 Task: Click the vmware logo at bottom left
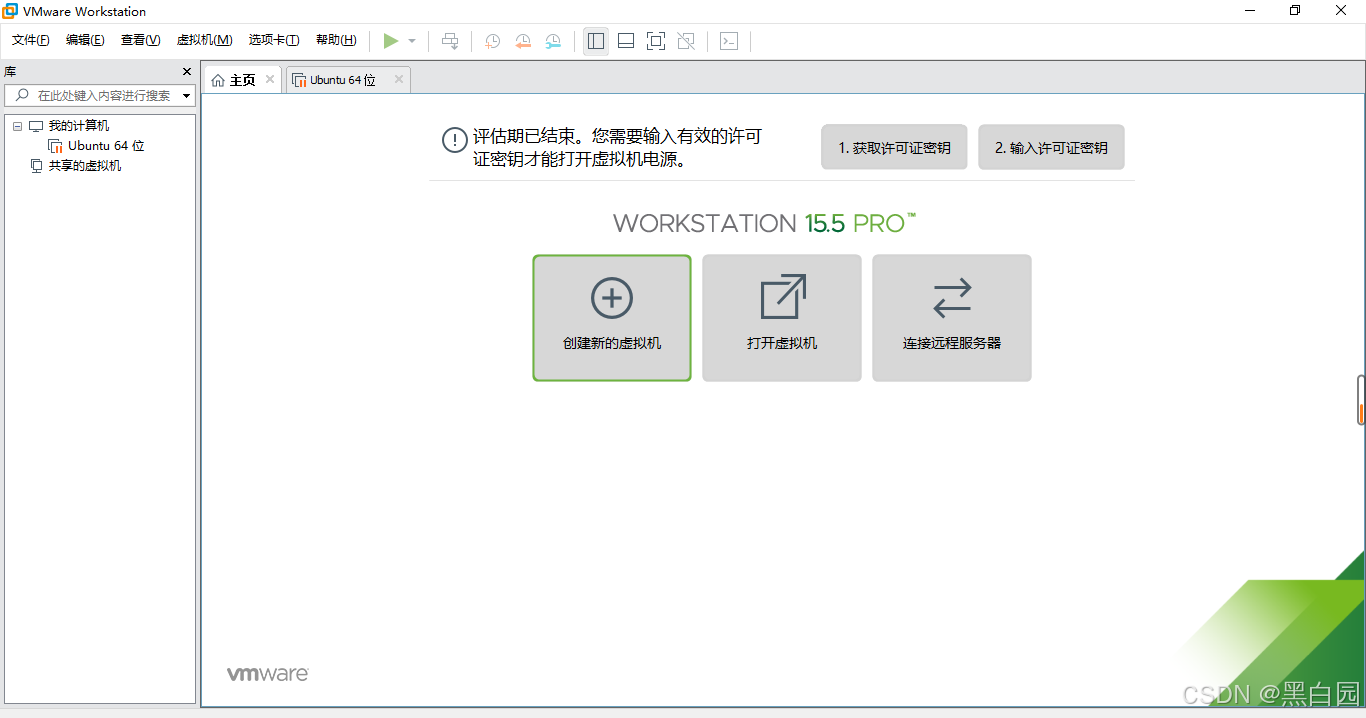click(267, 674)
